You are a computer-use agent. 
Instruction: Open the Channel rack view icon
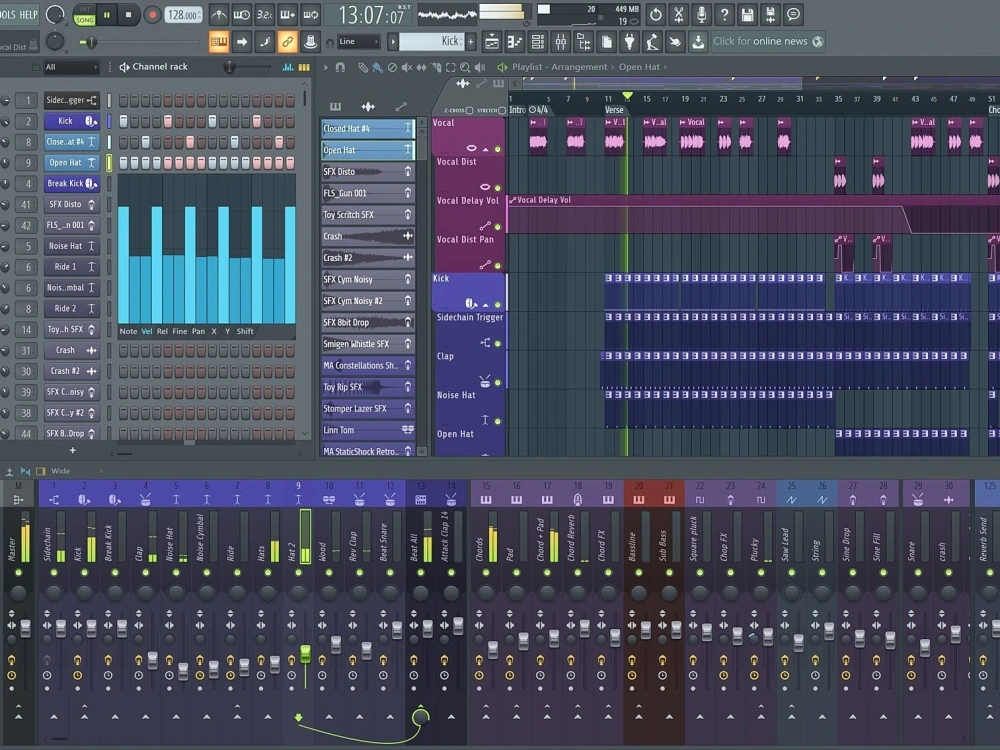tap(538, 42)
